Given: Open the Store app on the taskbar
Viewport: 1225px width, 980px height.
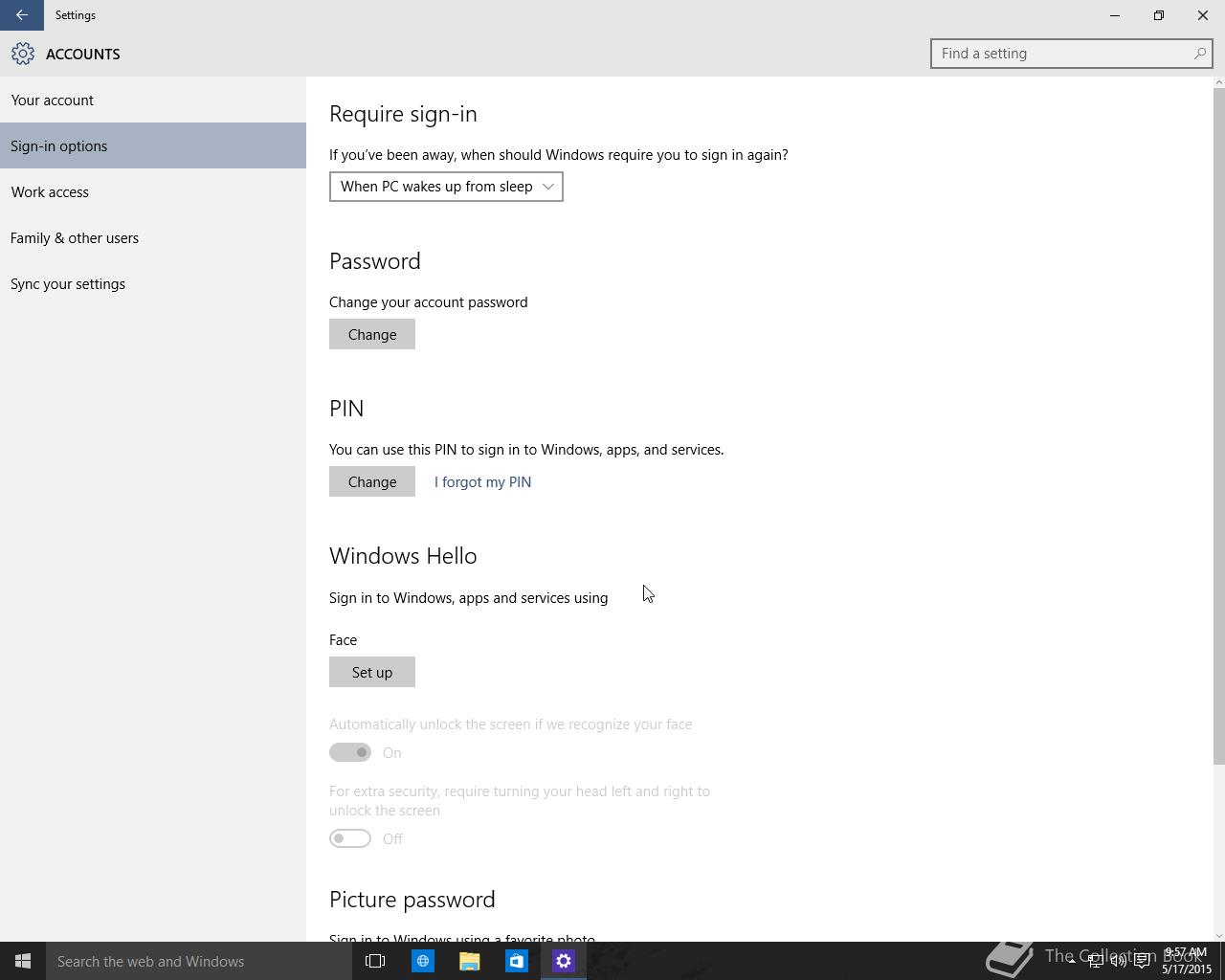Looking at the screenshot, I should 516,961.
